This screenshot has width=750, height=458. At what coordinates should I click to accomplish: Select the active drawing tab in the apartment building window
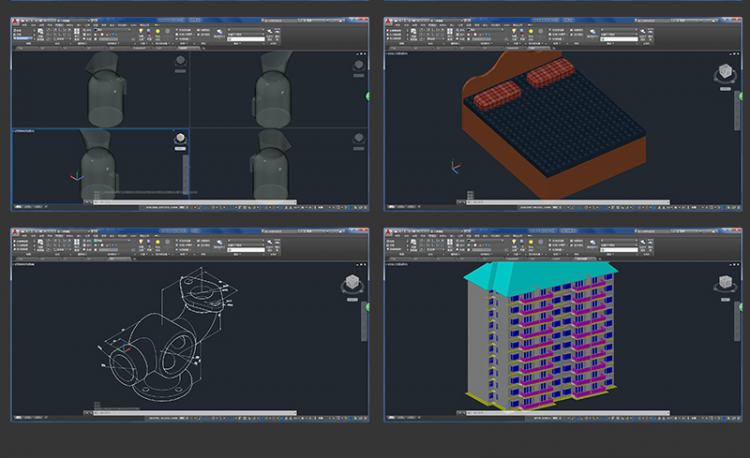tap(585, 259)
